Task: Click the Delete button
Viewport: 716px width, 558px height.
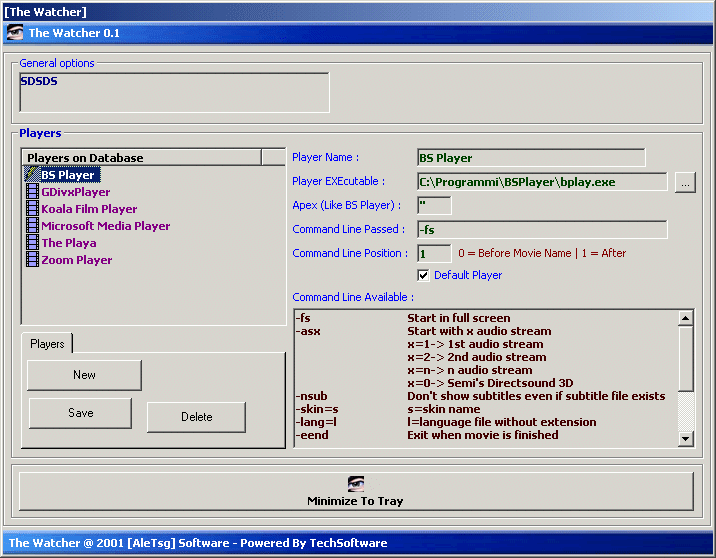Action: (x=196, y=416)
